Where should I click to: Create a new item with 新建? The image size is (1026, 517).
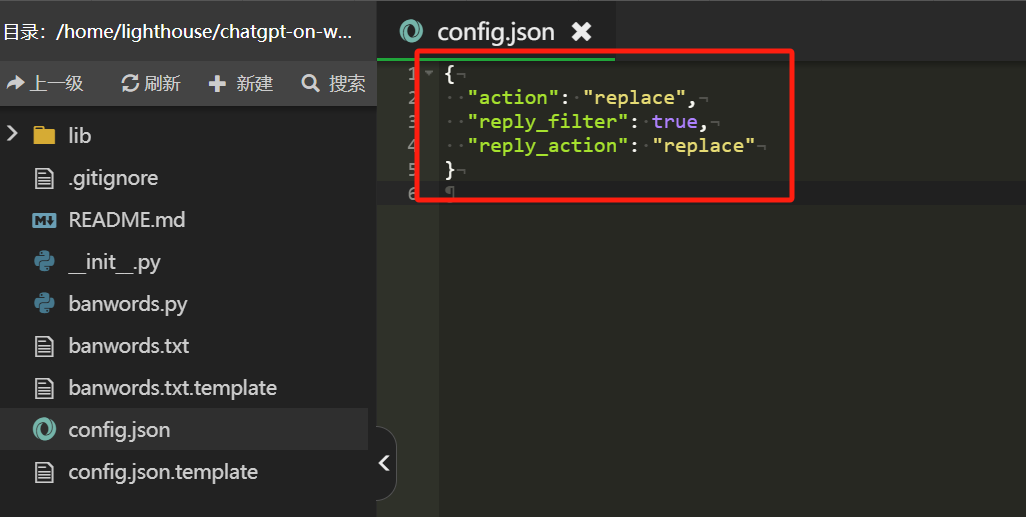pos(241,83)
